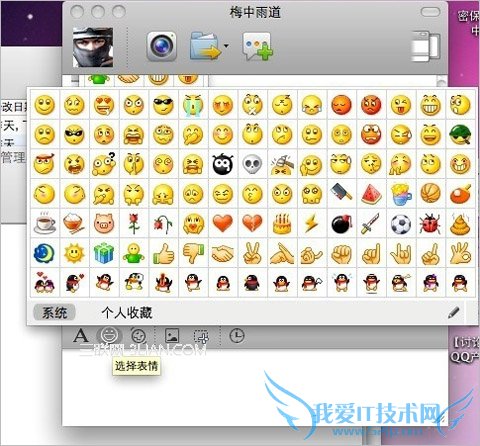Insert the birthday cake emoticon
Image resolution: width=480 pixels, height=446 pixels.
282,223
